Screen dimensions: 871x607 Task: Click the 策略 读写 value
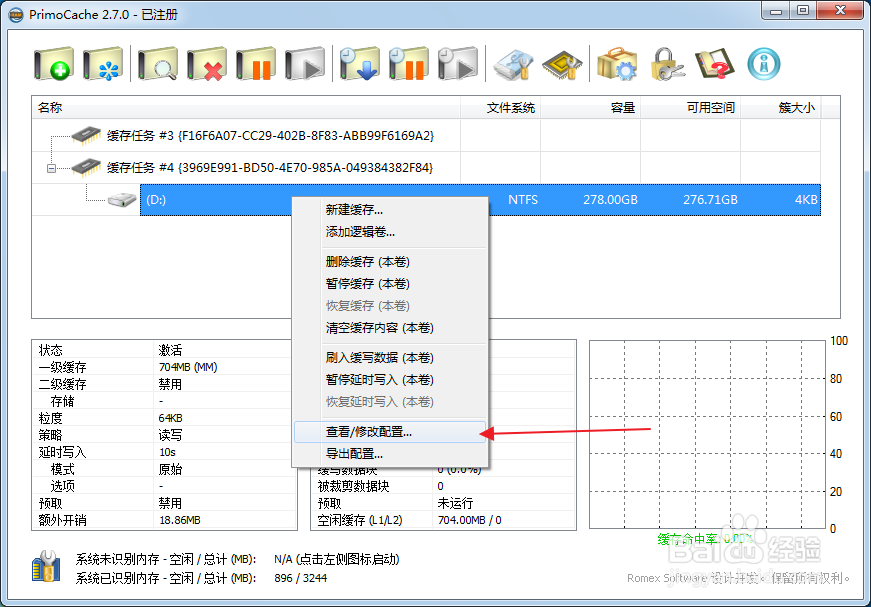(x=170, y=435)
